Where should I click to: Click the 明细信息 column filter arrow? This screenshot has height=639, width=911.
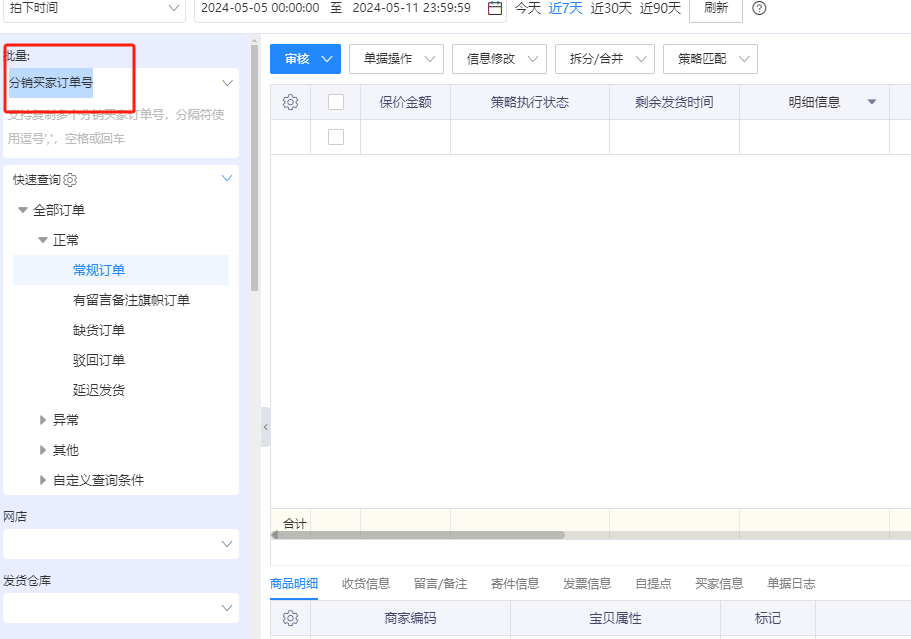tap(871, 102)
